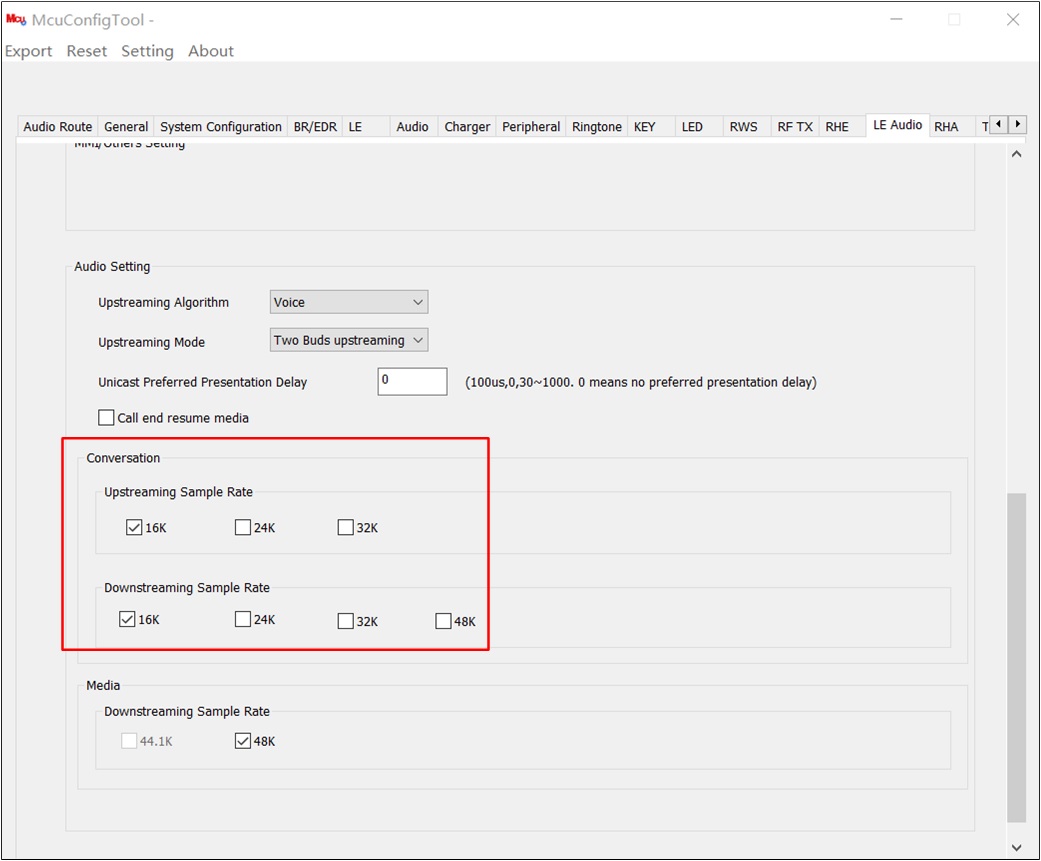This screenshot has height=861, width=1041.
Task: Switch to the Audio Route tab
Action: [x=58, y=126]
